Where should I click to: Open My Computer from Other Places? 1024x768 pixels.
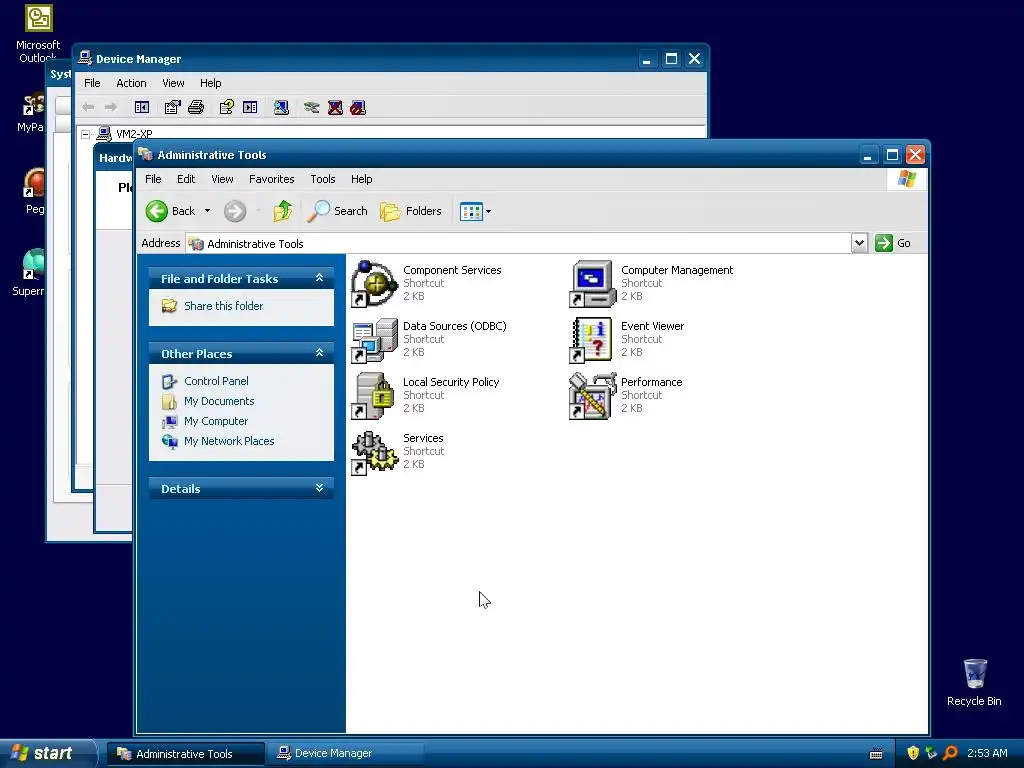coord(216,421)
